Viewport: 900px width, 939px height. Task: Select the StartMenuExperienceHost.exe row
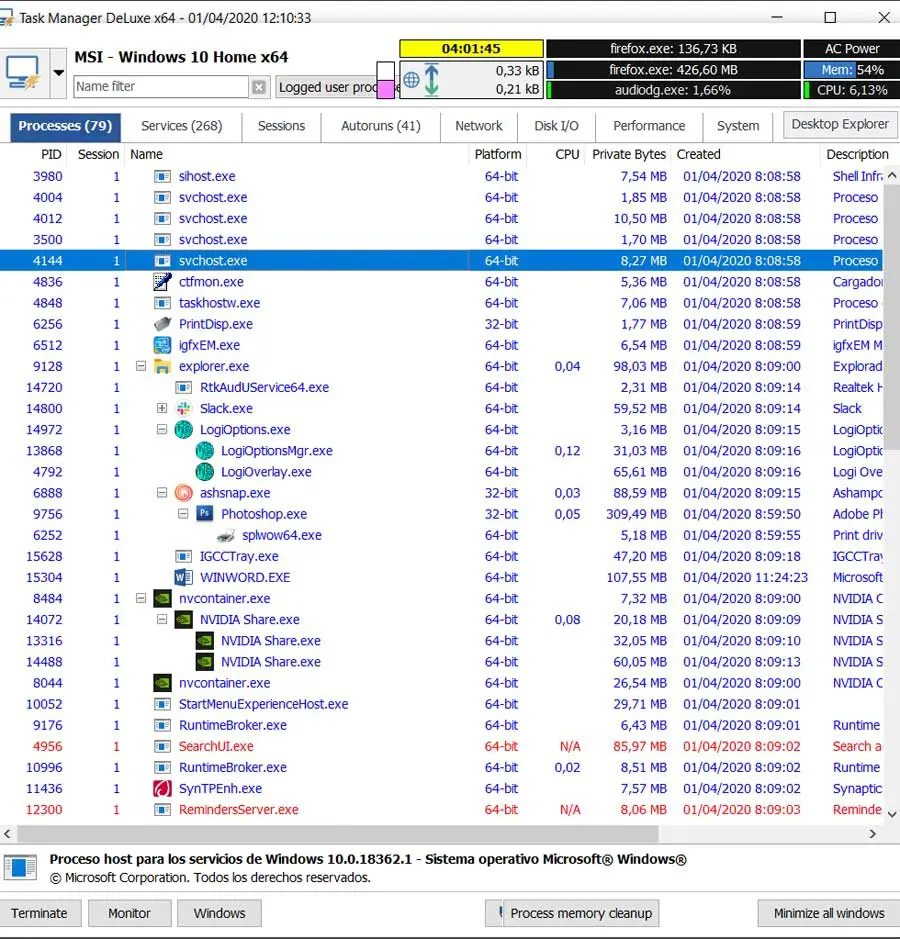coord(442,704)
